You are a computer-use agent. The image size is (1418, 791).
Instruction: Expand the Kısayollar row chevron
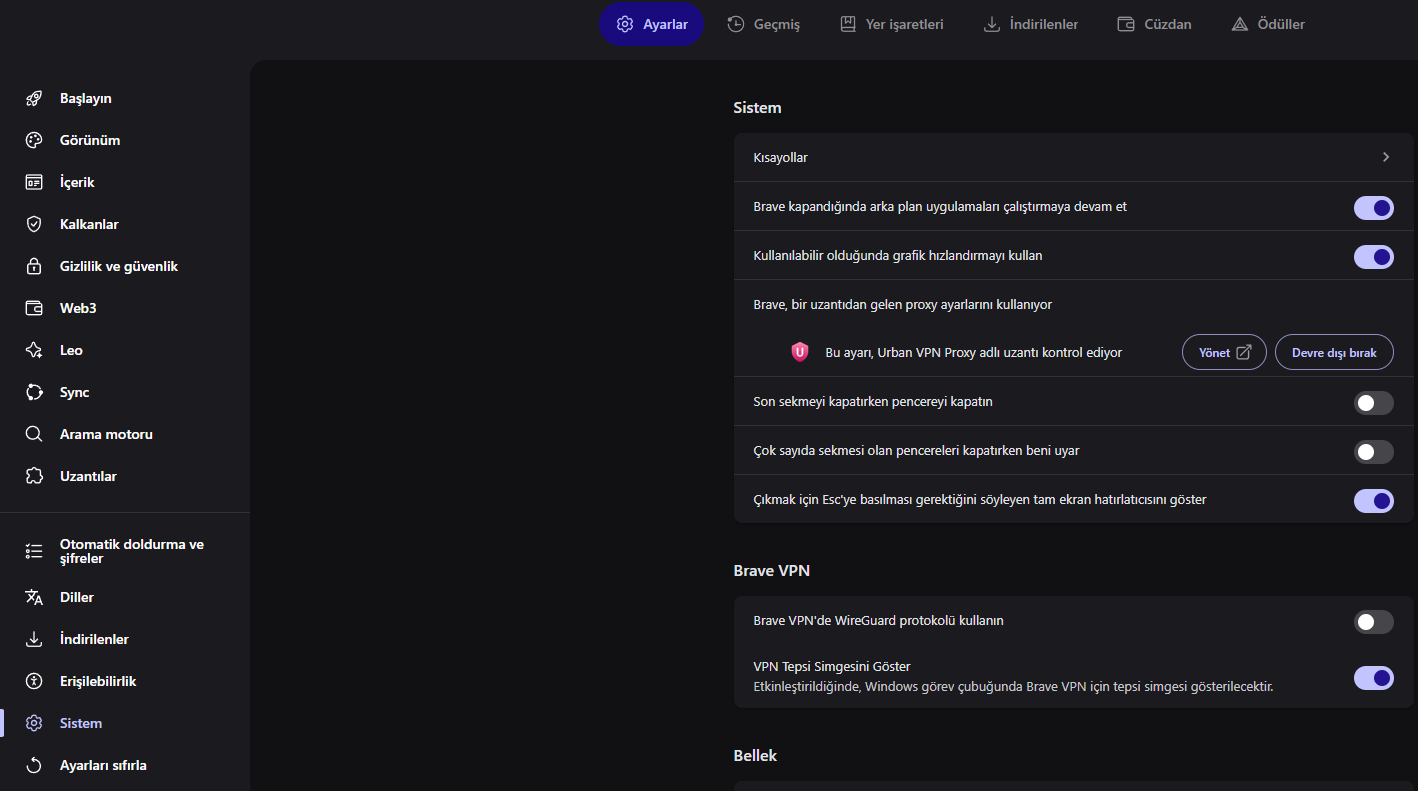(1386, 157)
